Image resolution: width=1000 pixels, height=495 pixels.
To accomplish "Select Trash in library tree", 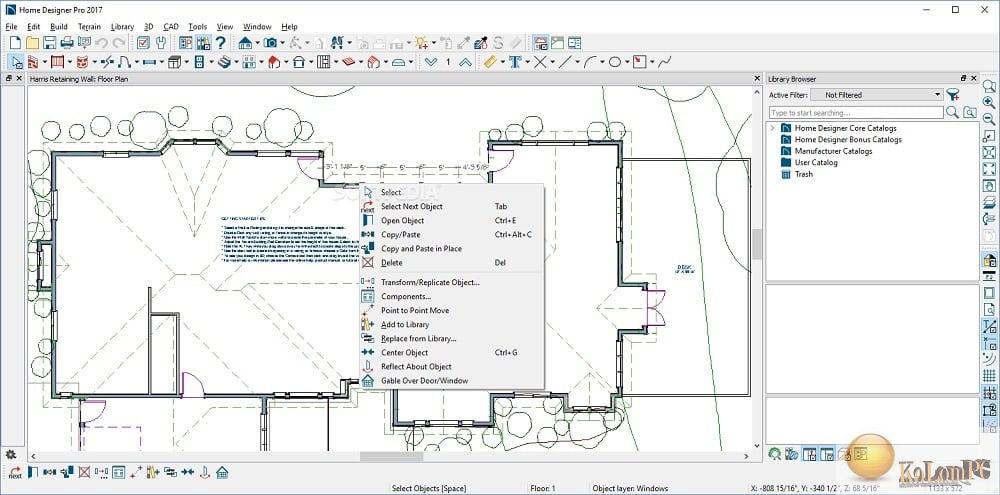I will click(804, 174).
